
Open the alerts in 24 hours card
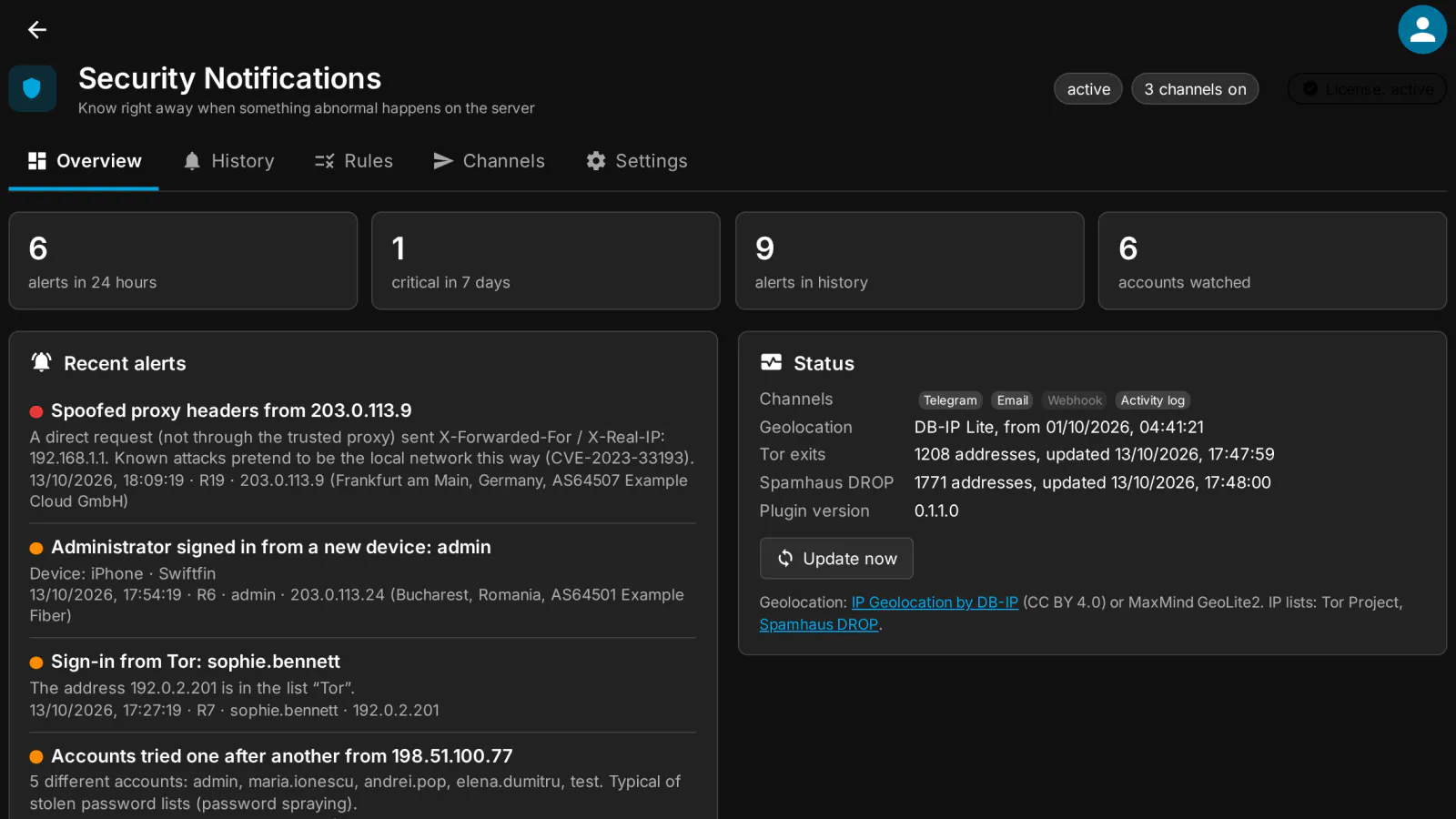tap(183, 261)
